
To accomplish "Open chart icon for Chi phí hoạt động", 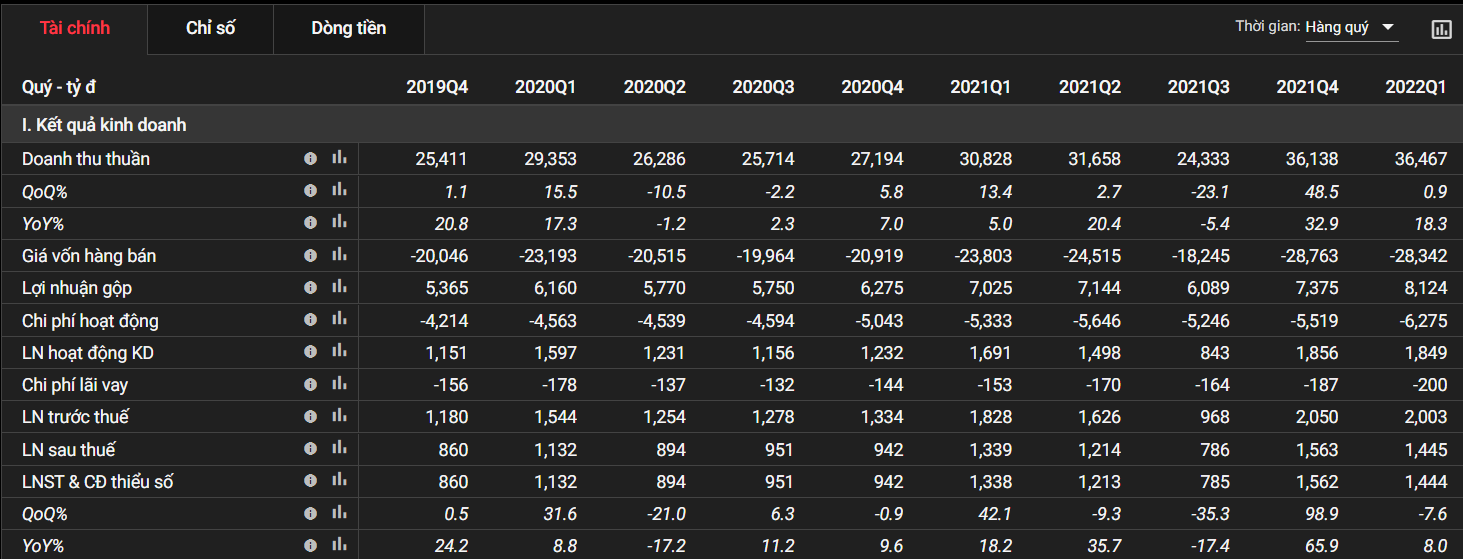I will coord(340,320).
